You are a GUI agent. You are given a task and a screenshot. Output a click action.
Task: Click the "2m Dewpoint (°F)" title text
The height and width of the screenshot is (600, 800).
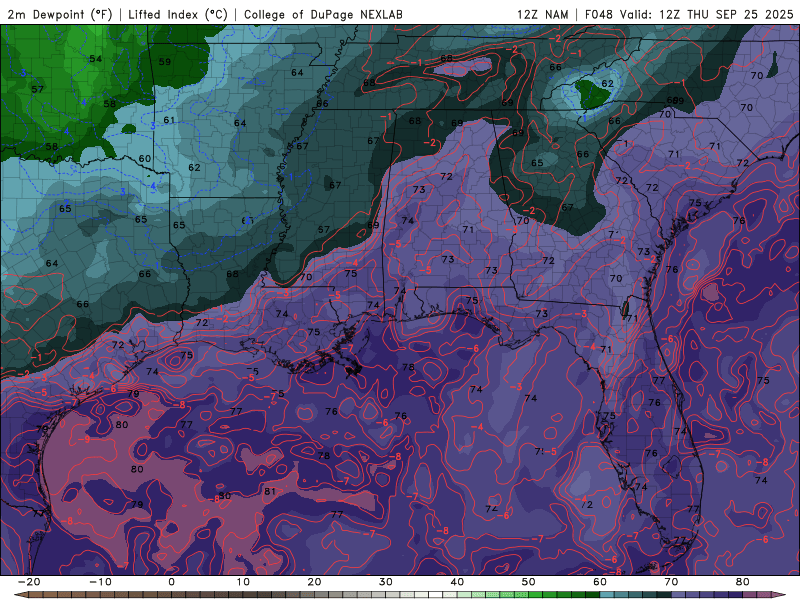(60, 14)
